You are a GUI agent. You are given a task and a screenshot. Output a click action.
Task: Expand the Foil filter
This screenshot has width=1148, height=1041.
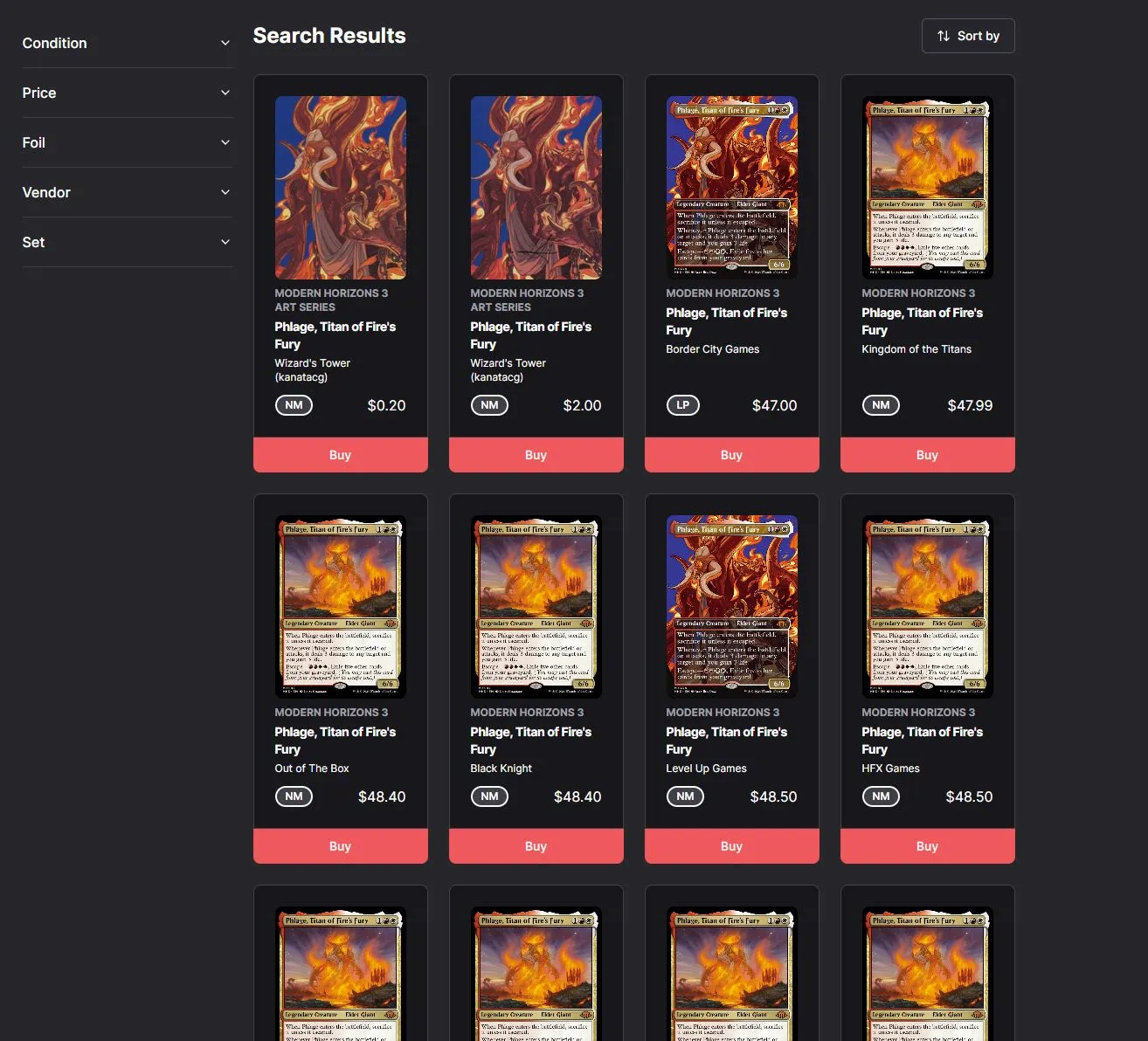[127, 142]
